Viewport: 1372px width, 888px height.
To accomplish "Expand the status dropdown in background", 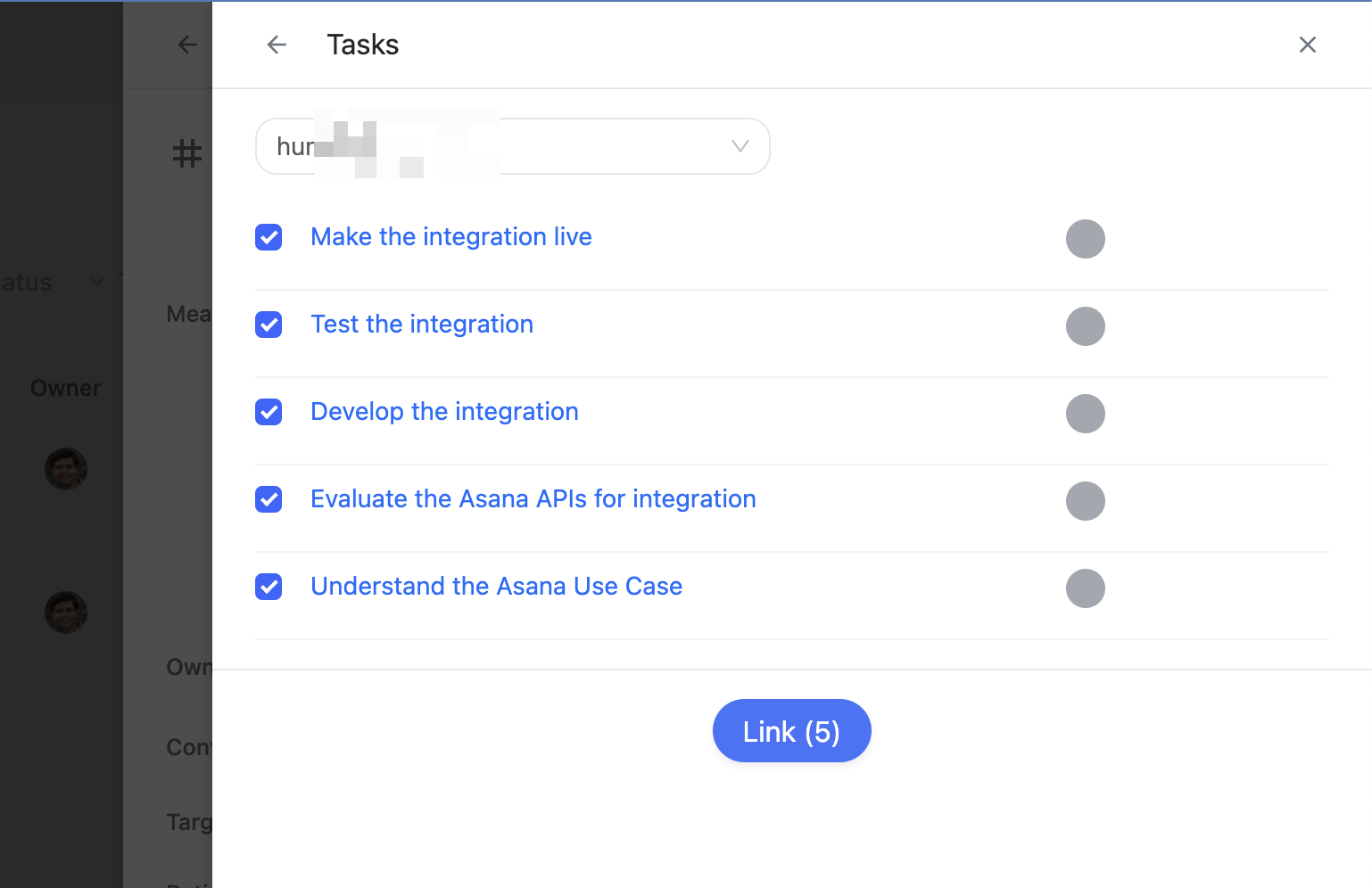I will point(97,283).
